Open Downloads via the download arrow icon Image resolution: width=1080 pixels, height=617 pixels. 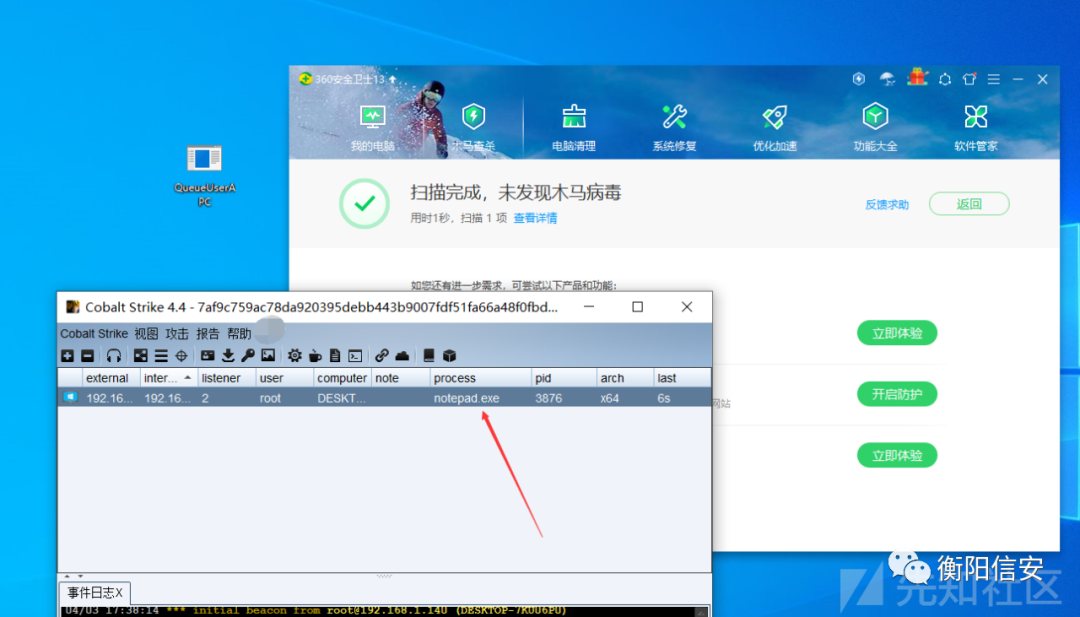[x=228, y=355]
